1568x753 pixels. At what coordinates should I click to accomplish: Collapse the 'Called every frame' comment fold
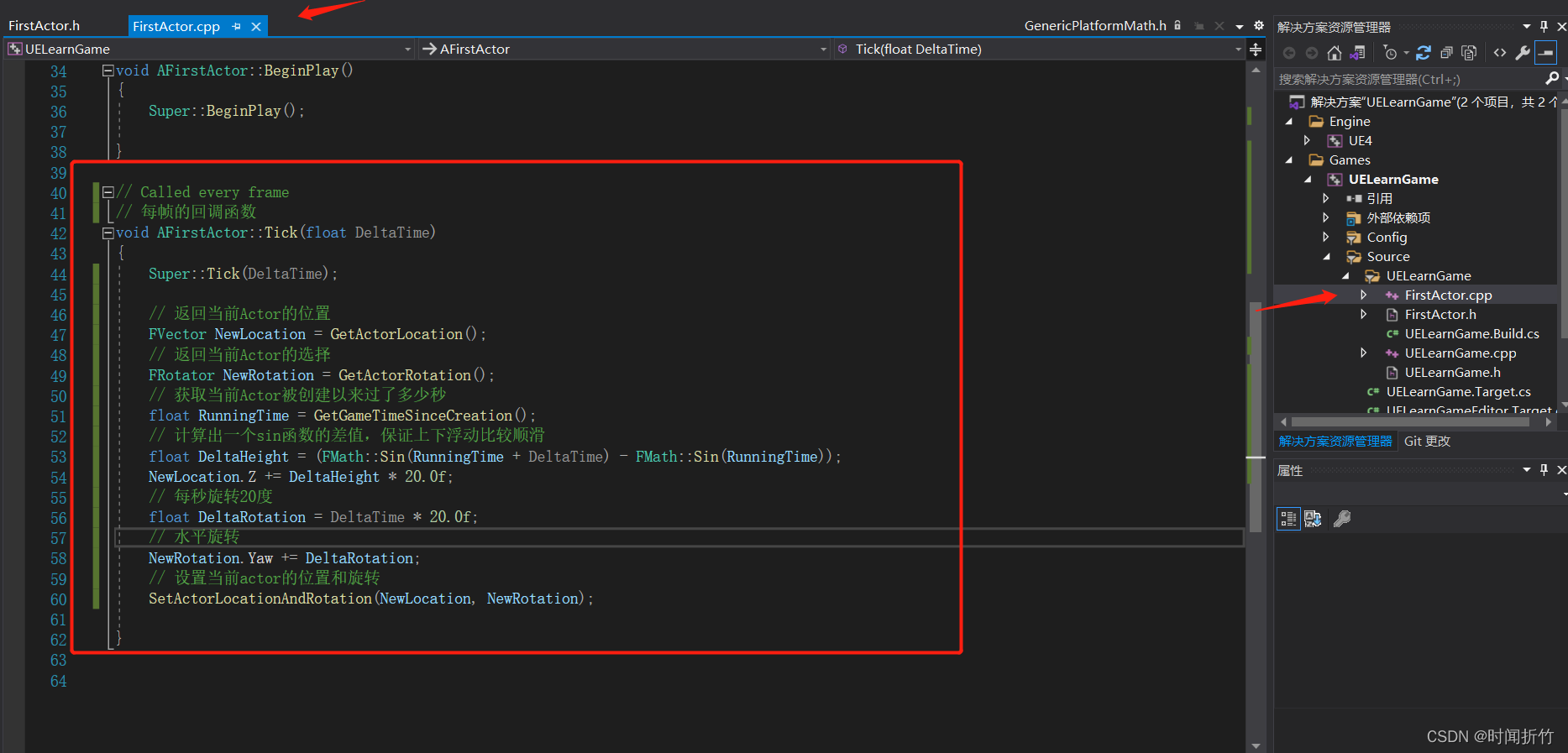pos(108,192)
